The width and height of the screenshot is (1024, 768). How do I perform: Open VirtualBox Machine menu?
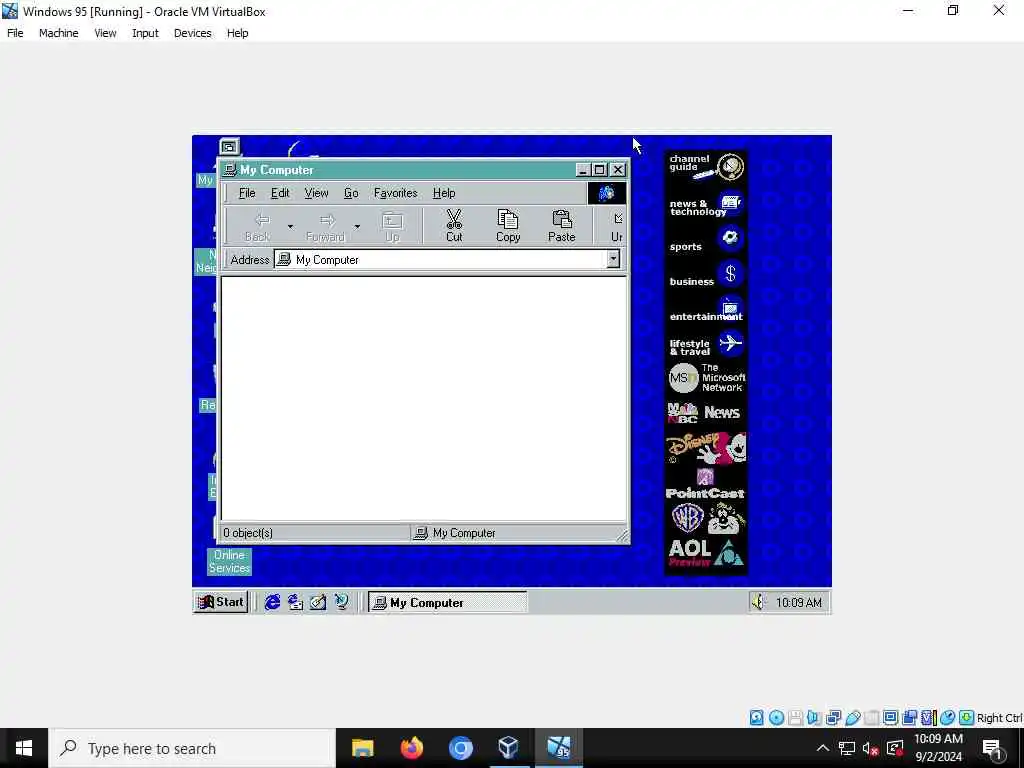click(58, 33)
